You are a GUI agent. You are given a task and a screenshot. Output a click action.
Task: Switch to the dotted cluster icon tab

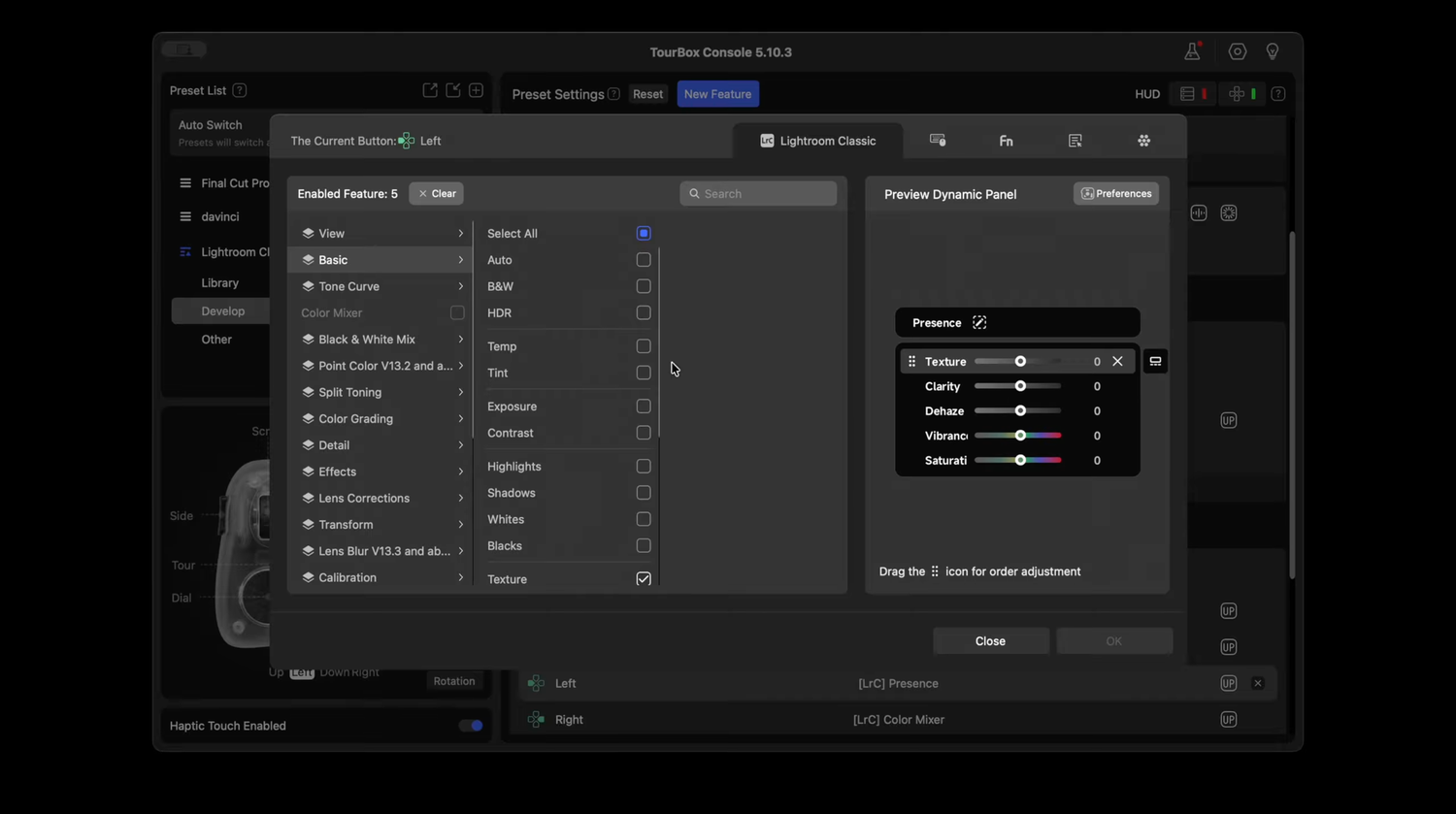click(1144, 141)
